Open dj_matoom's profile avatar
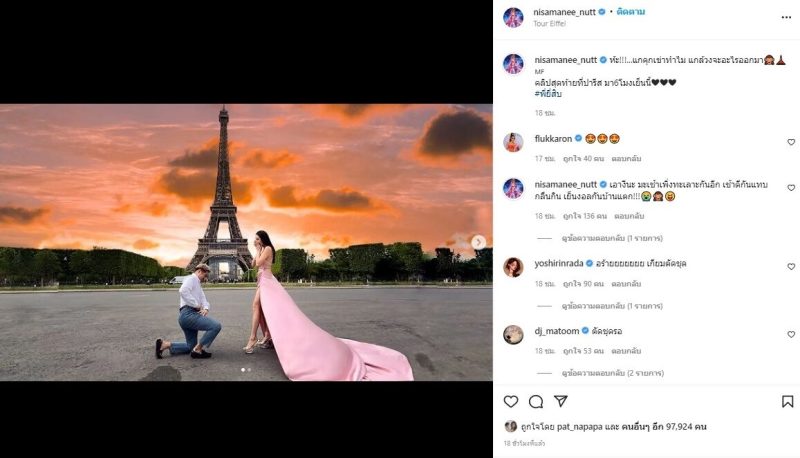 point(513,335)
